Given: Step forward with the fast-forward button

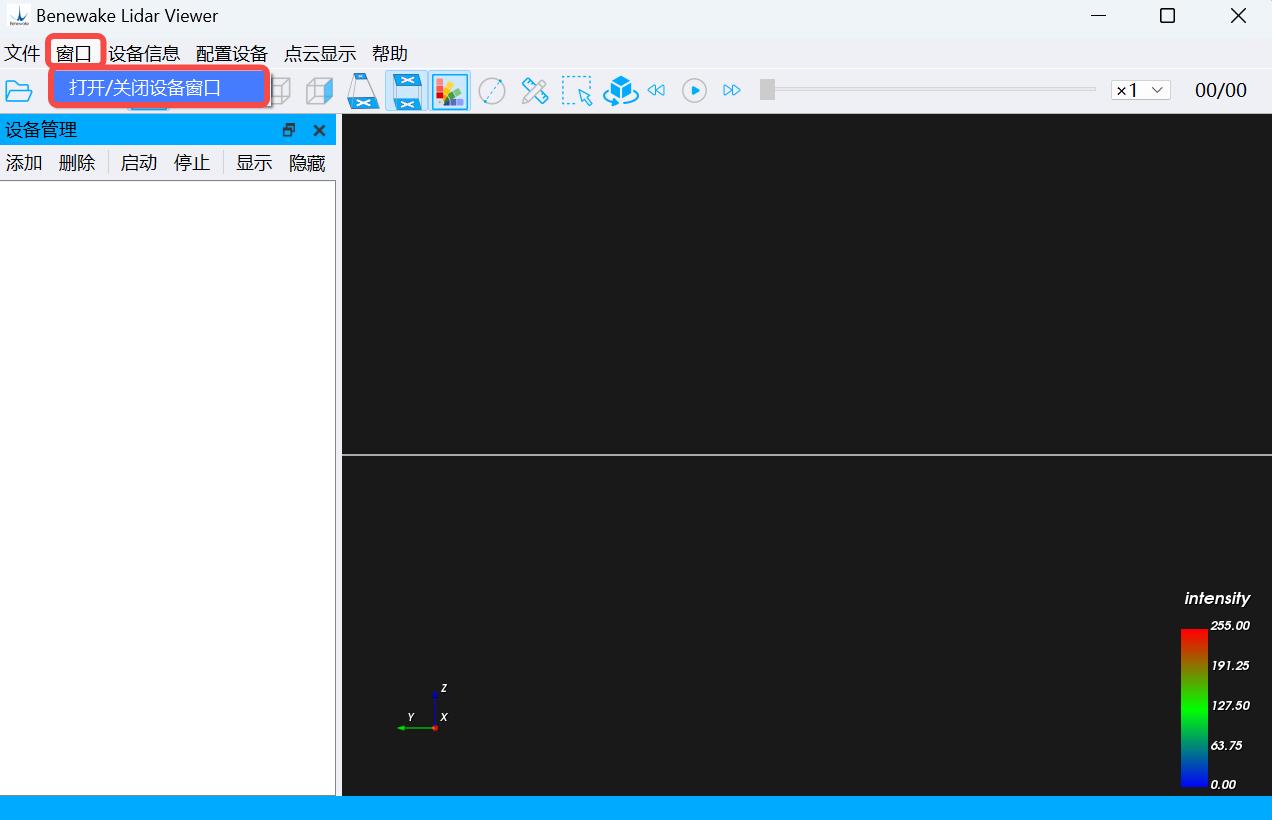Looking at the screenshot, I should coord(732,90).
